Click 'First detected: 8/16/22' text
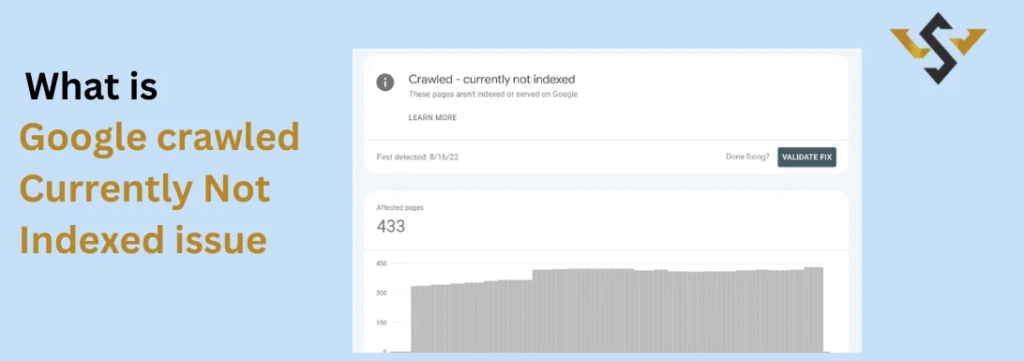 tap(417, 157)
